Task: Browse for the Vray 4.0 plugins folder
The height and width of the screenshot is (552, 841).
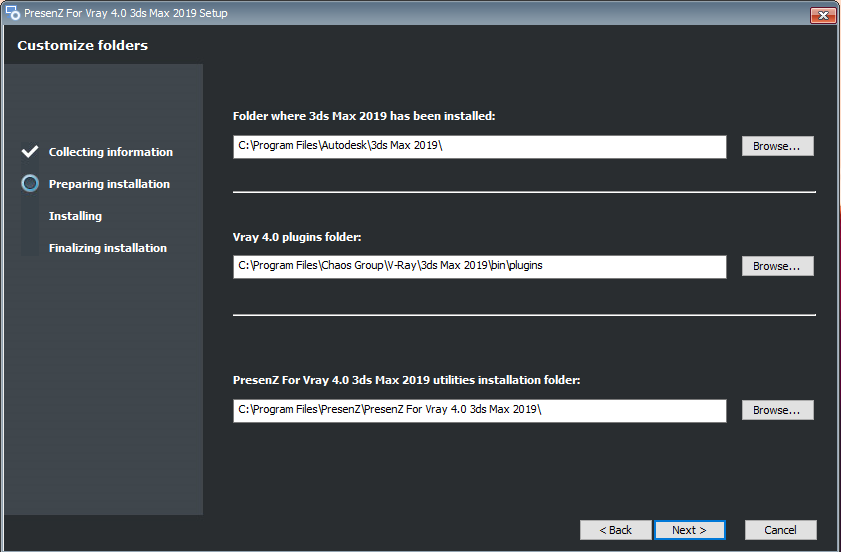Action: coord(777,266)
